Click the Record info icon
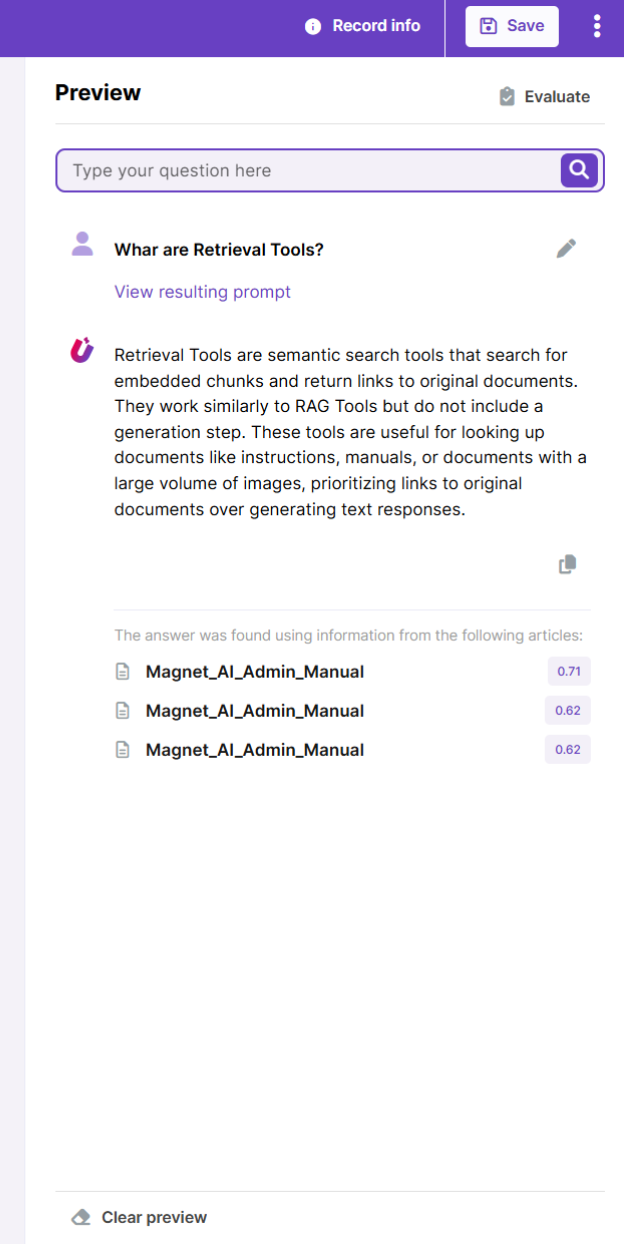 313,26
